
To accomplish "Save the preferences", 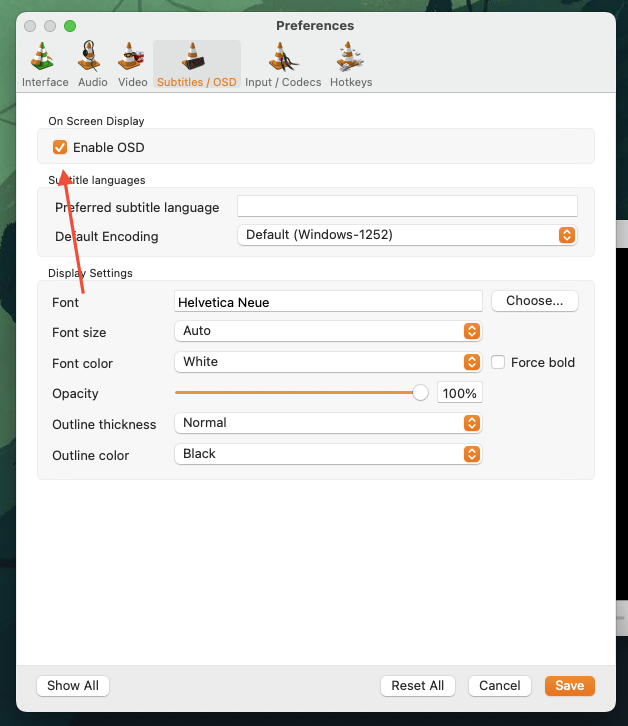I will coord(570,686).
